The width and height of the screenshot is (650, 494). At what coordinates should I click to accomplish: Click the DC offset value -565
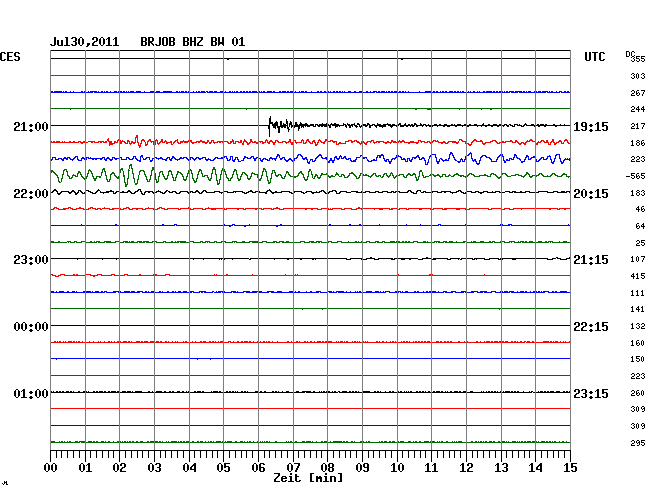635,176
